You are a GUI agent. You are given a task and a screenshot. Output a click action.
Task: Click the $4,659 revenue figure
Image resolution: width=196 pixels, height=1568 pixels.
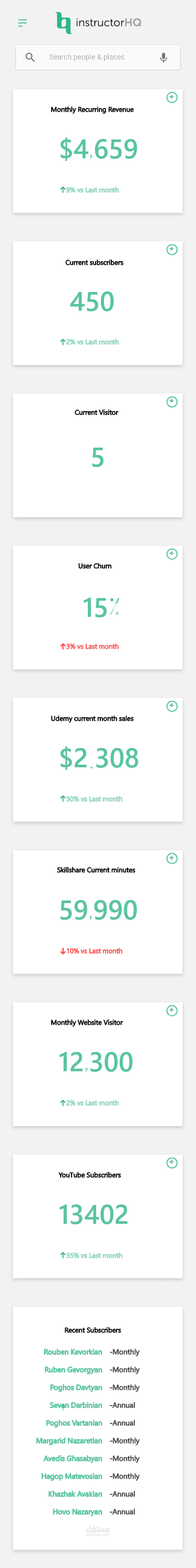99,149
